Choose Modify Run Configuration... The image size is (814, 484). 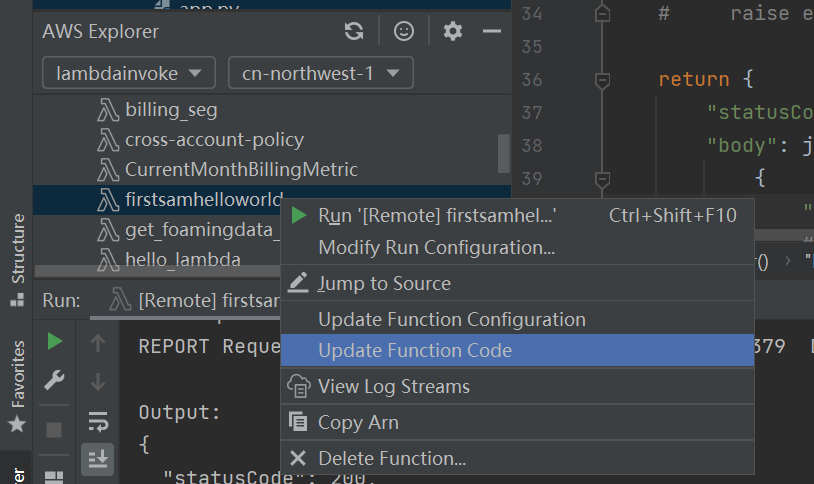(517, 248)
